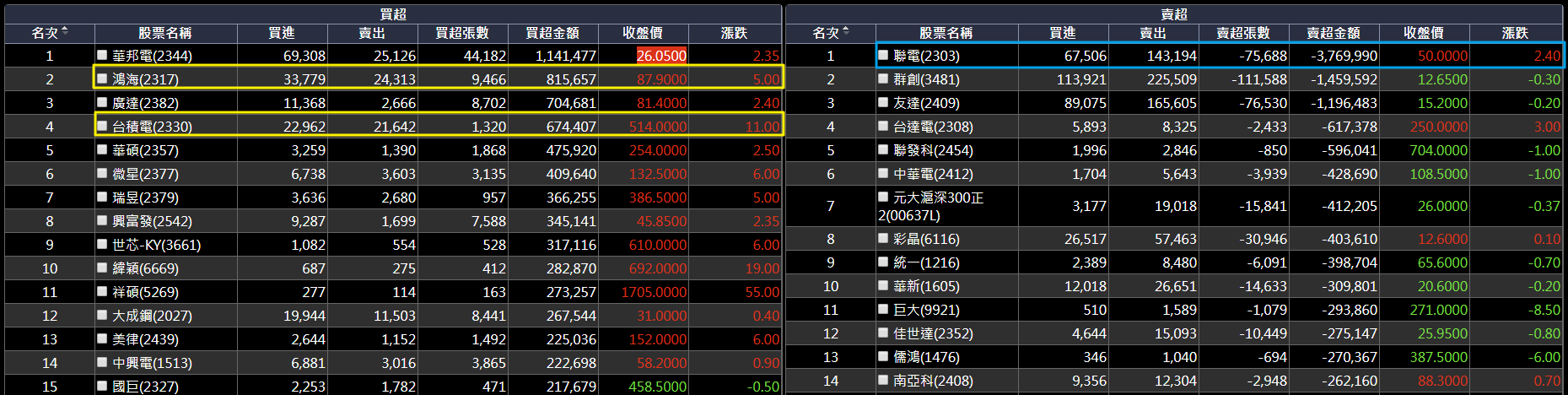Click 704.0000 closing price of 聯發科
The height and width of the screenshot is (395, 1568).
point(1439,150)
